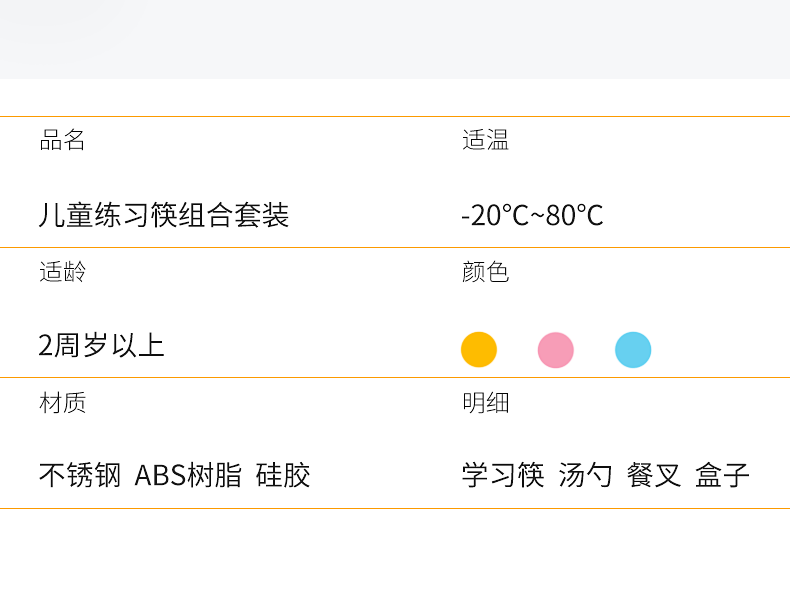Screen dimensions: 790x591
Task: Select the pink color swatch
Action: (556, 350)
